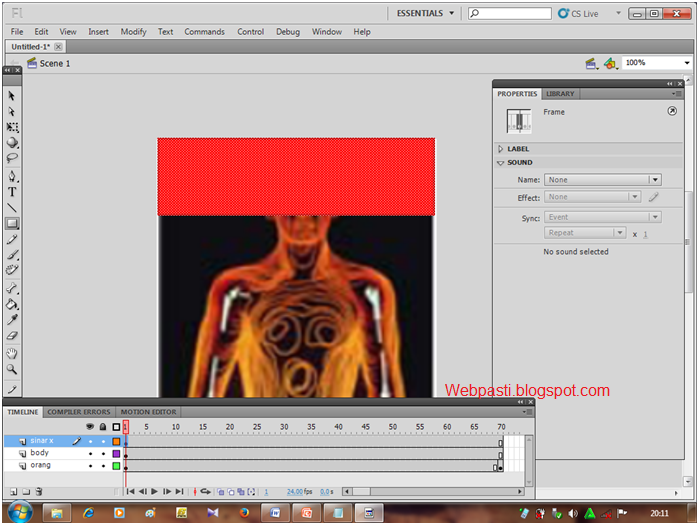Select the Hand tool
699x525 pixels.
[12, 353]
